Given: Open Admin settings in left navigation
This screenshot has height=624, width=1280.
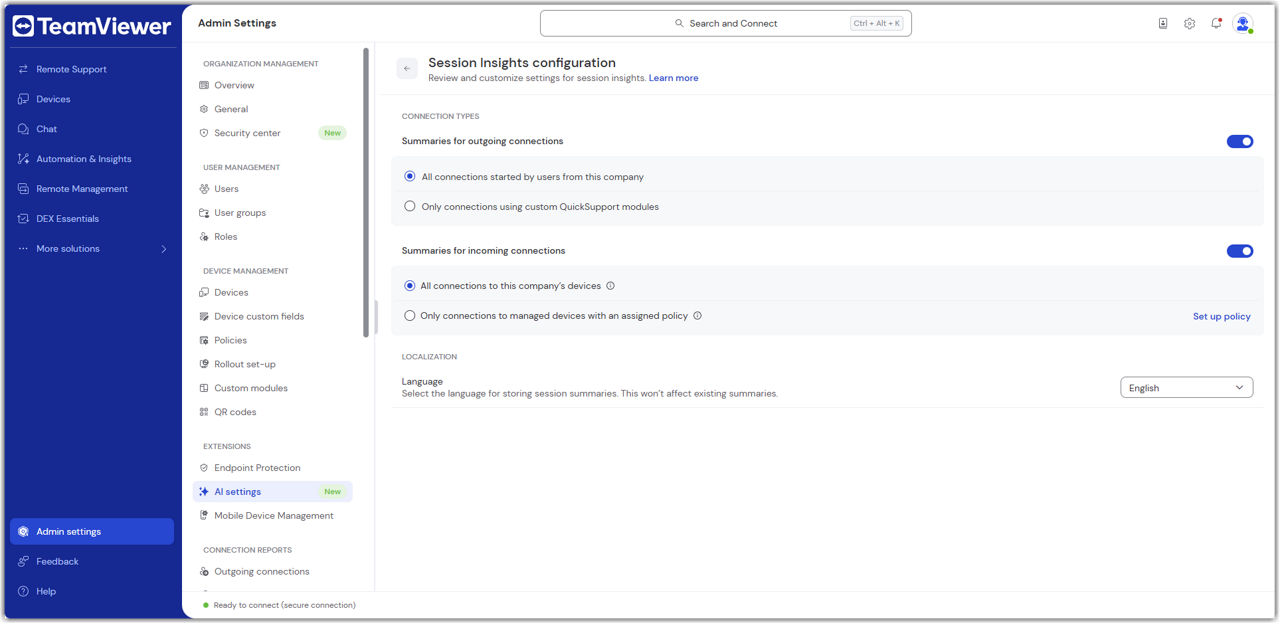Looking at the screenshot, I should pos(92,532).
